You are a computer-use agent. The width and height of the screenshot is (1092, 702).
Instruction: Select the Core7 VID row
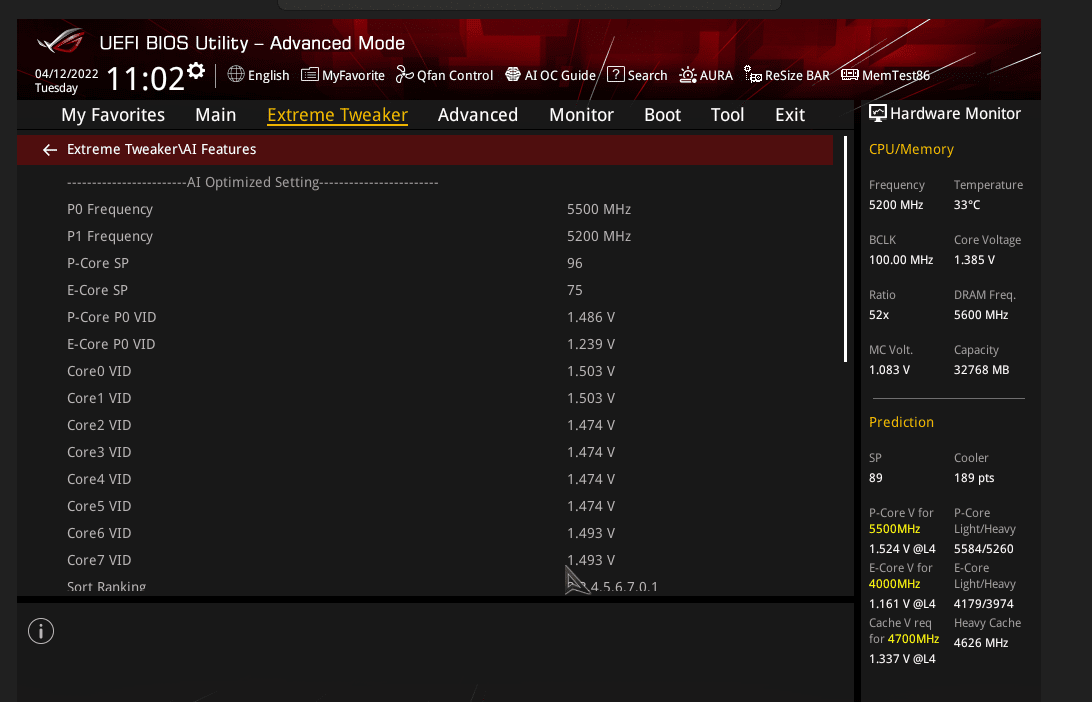coord(425,561)
